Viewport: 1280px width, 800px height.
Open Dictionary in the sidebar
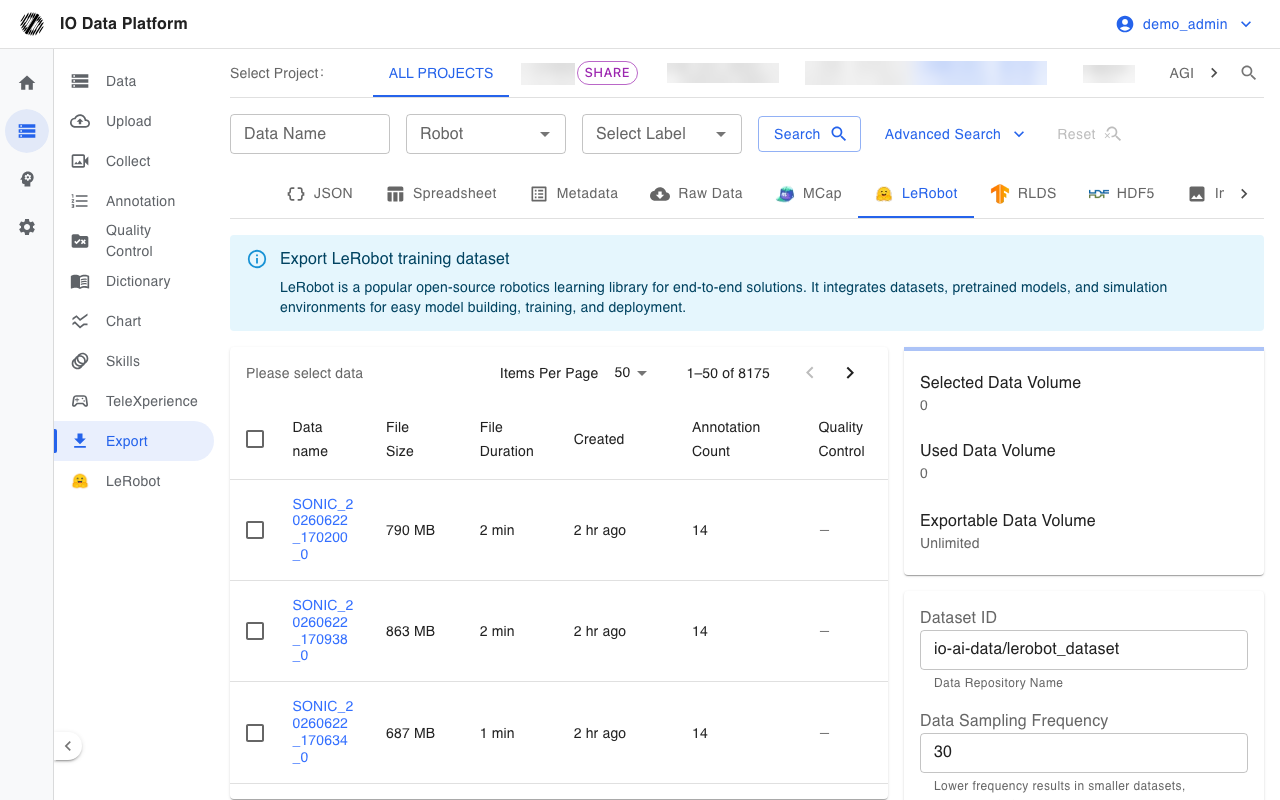coord(134,281)
